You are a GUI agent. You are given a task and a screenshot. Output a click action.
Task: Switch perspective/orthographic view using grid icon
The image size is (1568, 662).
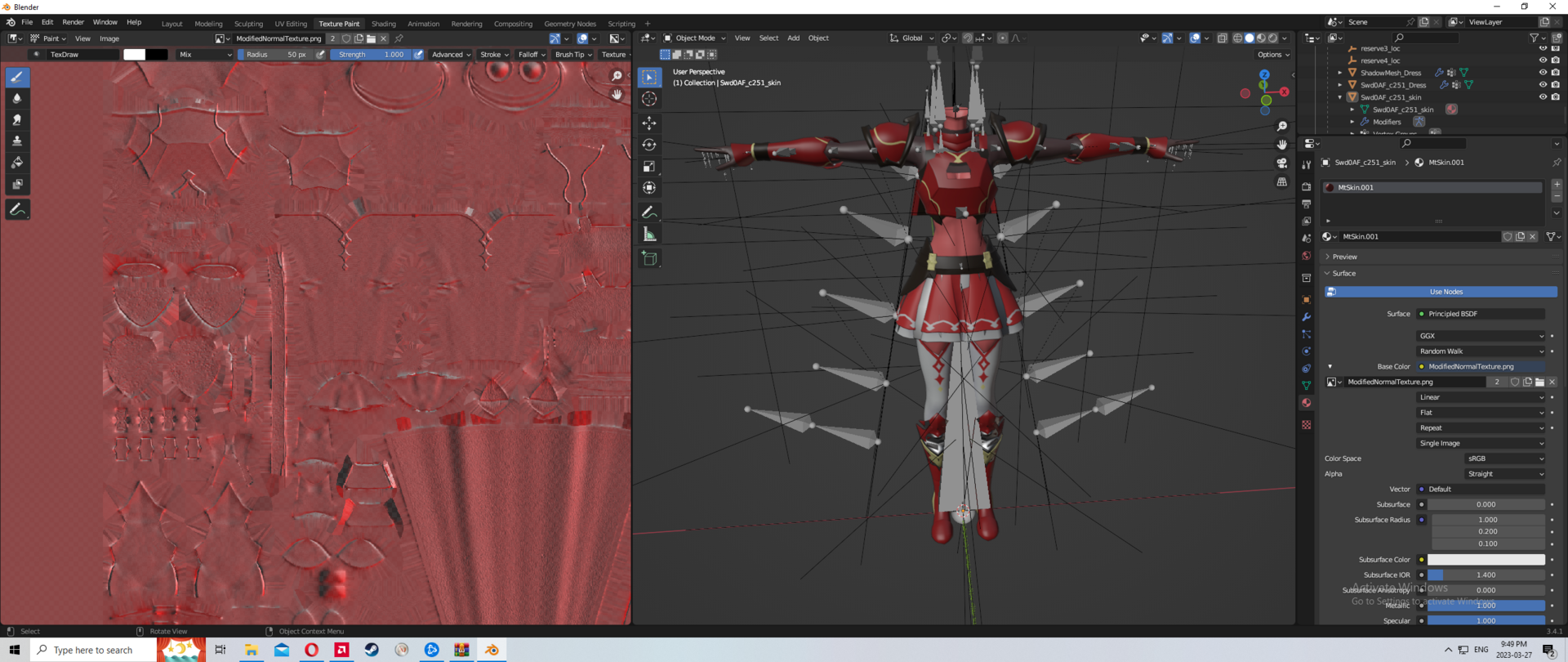(1282, 182)
